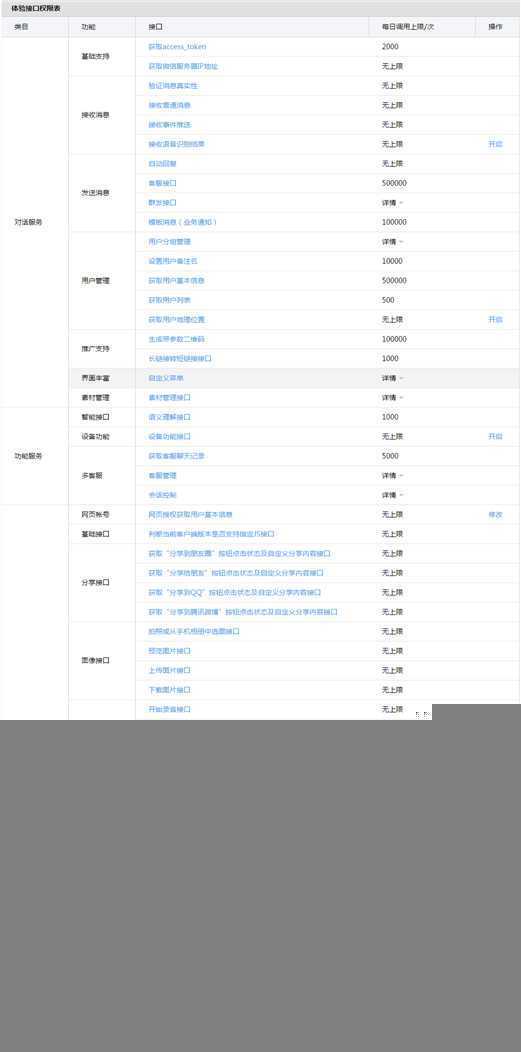The height and width of the screenshot is (1052, 521).
Task: Open the 长链接转短链接接口 link
Action: [x=180, y=359]
